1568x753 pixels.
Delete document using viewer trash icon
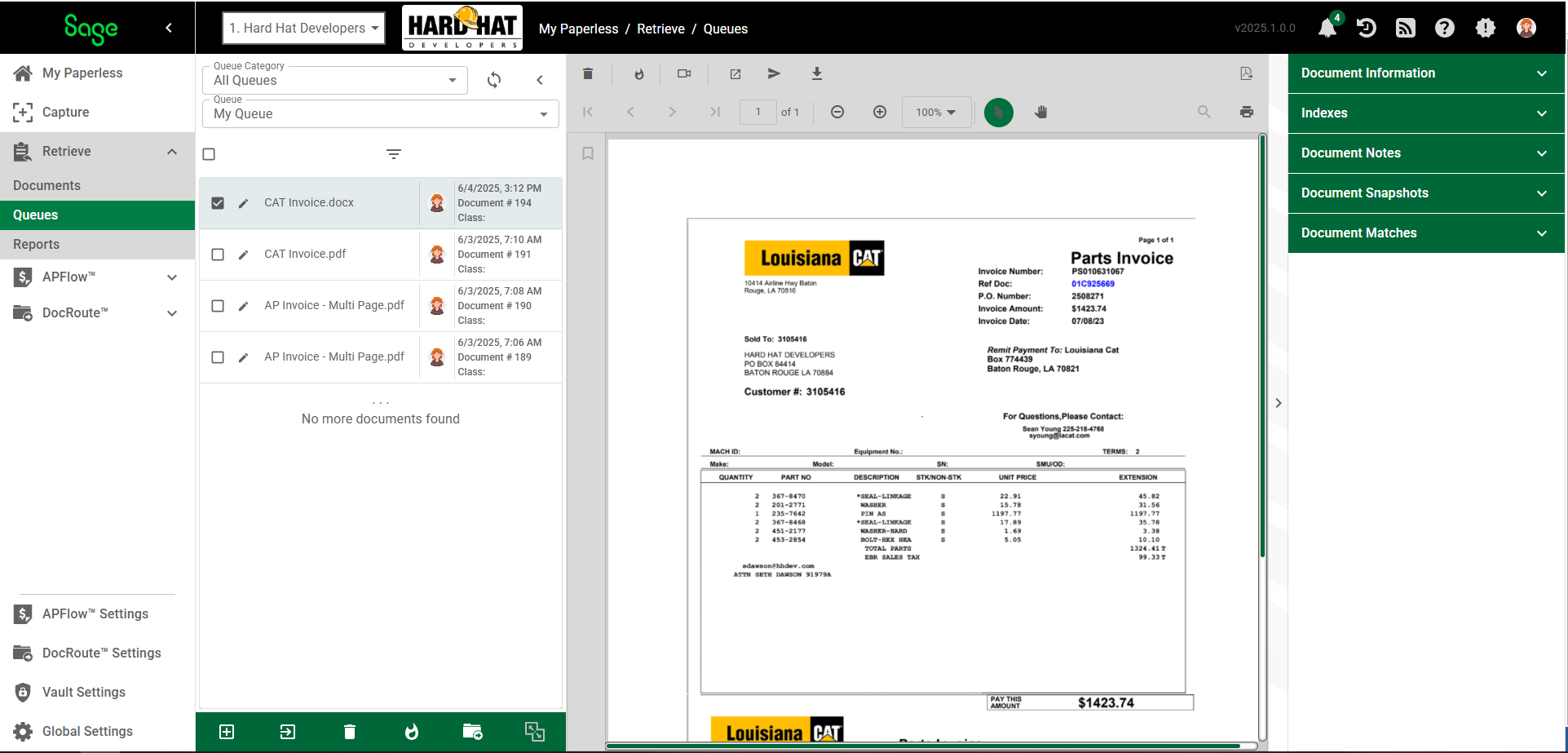tap(588, 73)
